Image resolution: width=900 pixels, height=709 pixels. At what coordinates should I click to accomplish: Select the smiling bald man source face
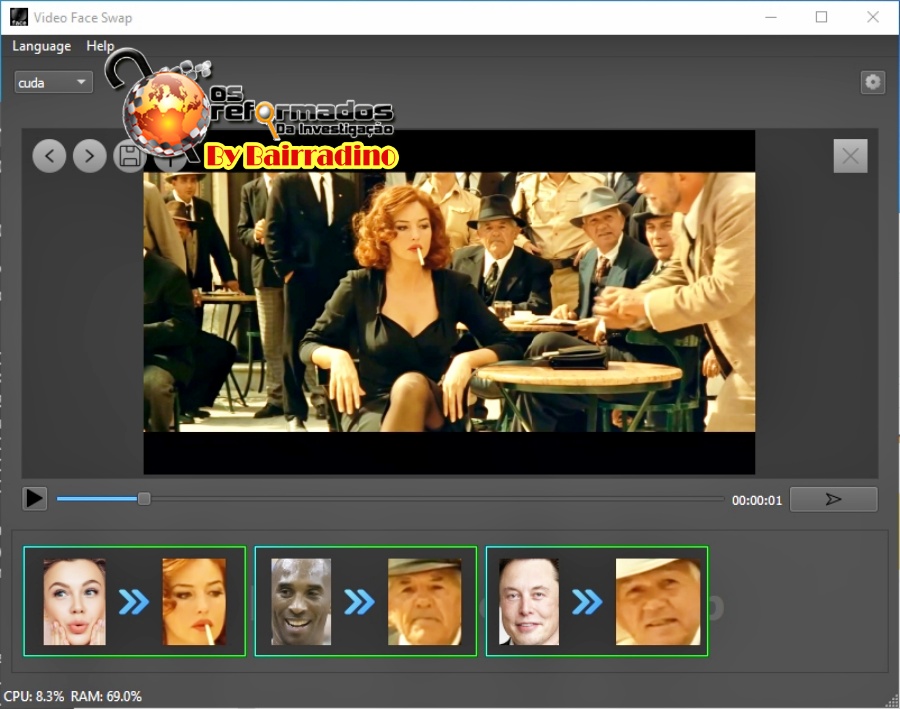pyautogui.click(x=301, y=602)
